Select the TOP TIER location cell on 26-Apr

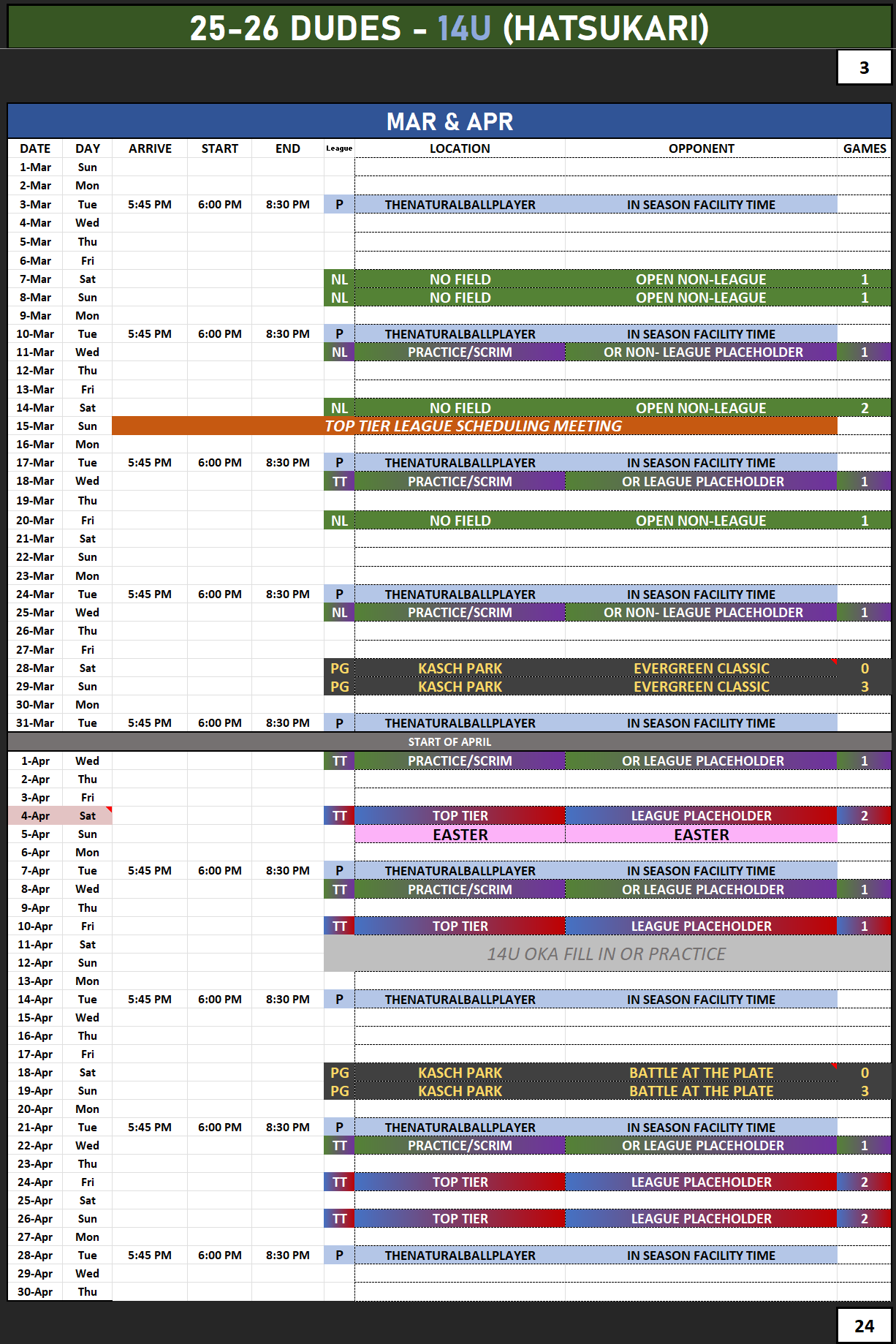tap(460, 1219)
